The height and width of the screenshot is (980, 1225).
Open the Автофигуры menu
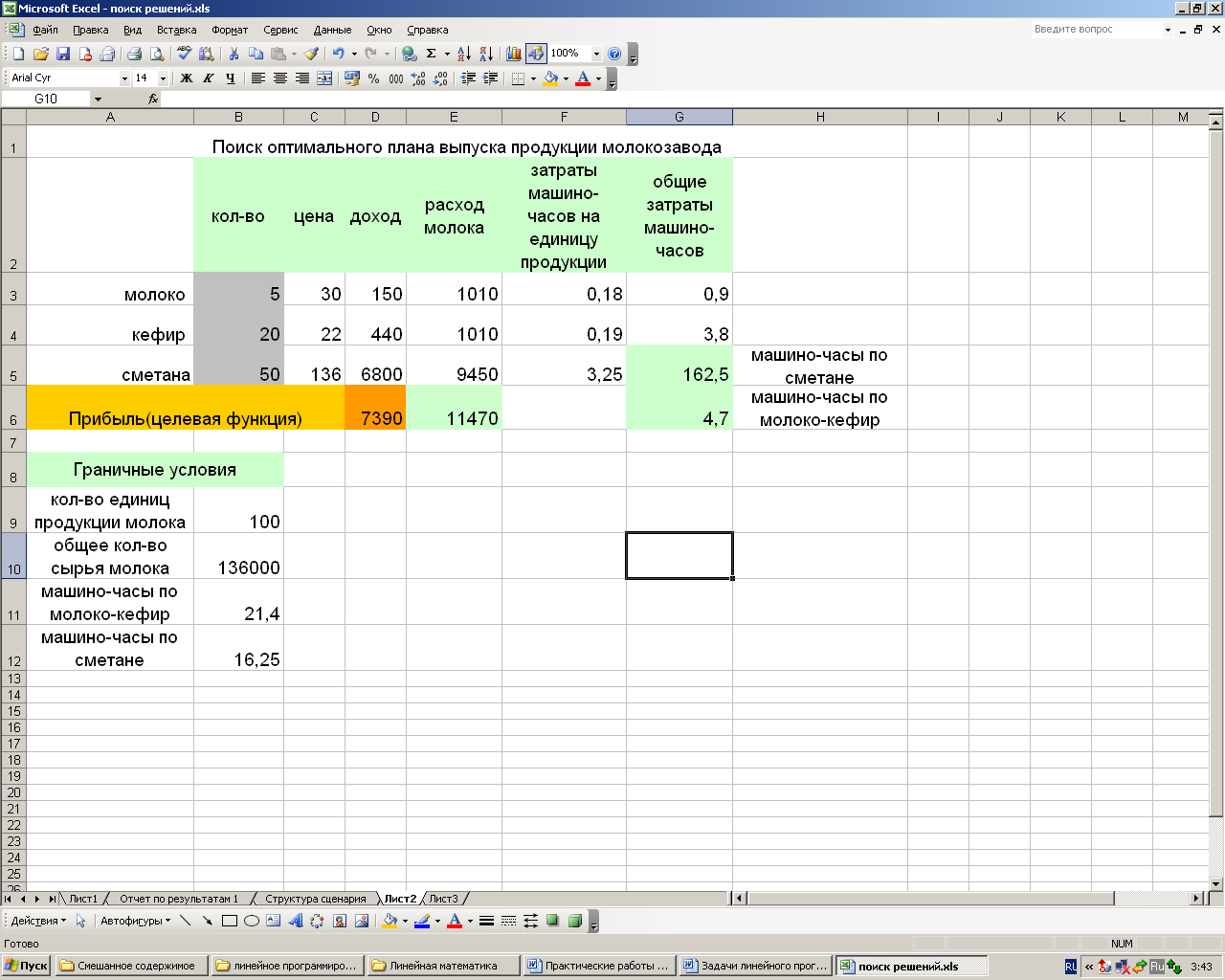135,921
